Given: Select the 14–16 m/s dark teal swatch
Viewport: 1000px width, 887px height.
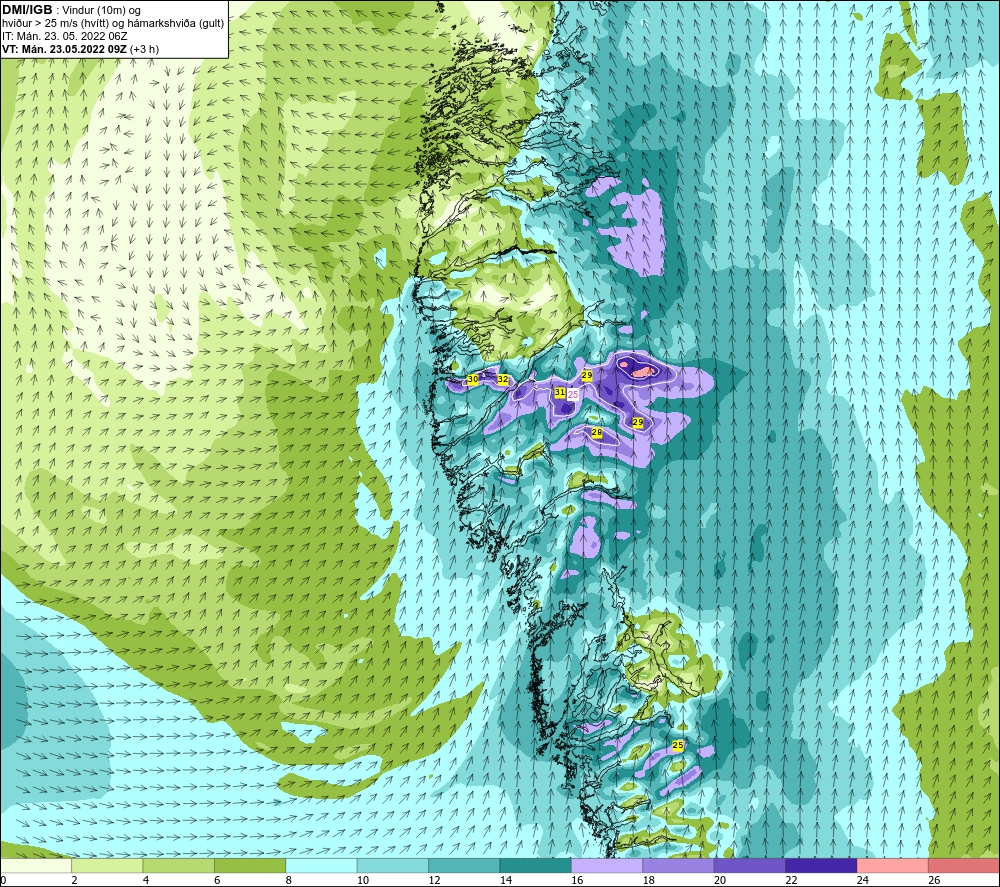Looking at the screenshot, I should (x=536, y=865).
